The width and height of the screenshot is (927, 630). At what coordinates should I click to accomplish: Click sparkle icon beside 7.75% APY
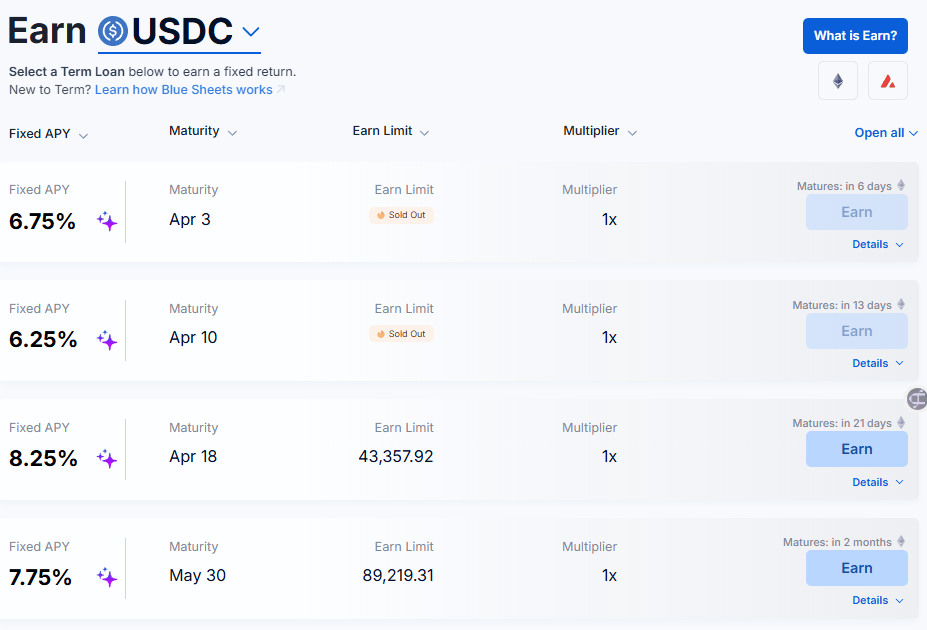coord(107,577)
